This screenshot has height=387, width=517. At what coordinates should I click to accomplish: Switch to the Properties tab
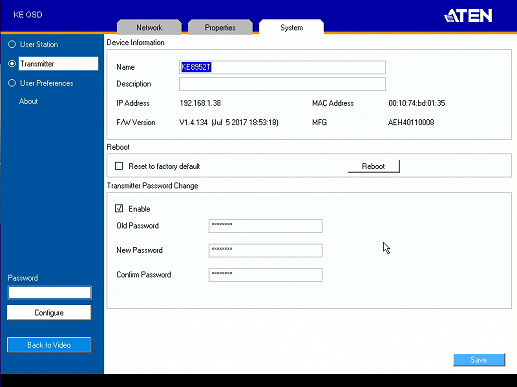220,27
